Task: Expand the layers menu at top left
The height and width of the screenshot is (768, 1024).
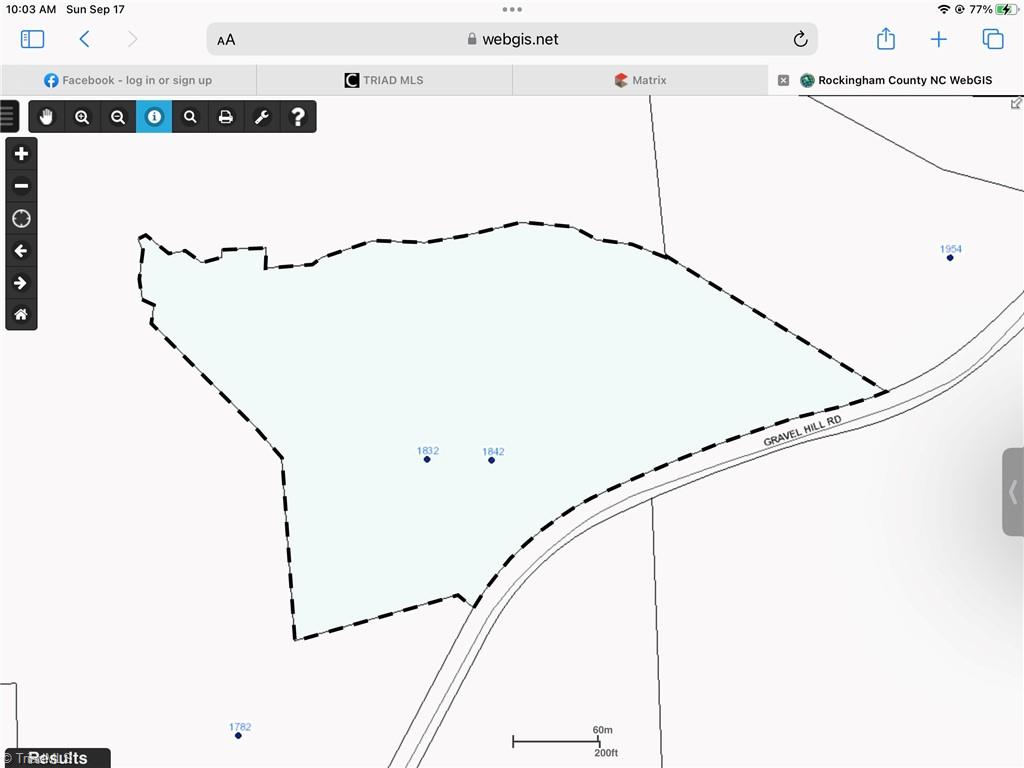Action: click(x=8, y=116)
